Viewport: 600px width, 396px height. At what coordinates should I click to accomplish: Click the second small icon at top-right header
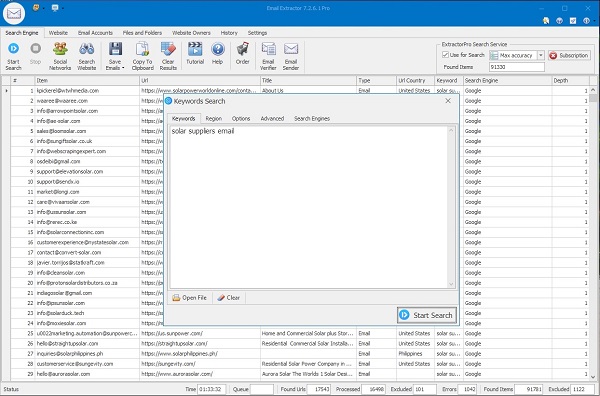559,21
